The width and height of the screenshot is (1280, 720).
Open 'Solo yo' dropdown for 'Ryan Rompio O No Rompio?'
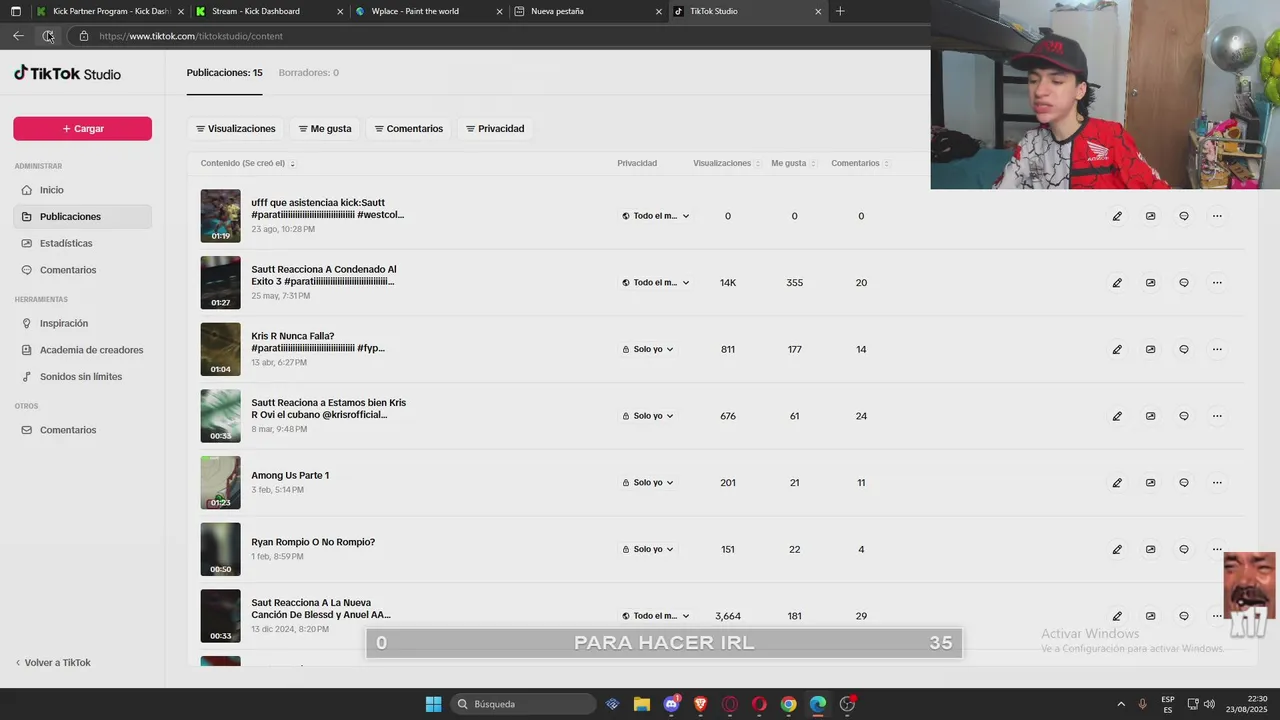tap(648, 549)
